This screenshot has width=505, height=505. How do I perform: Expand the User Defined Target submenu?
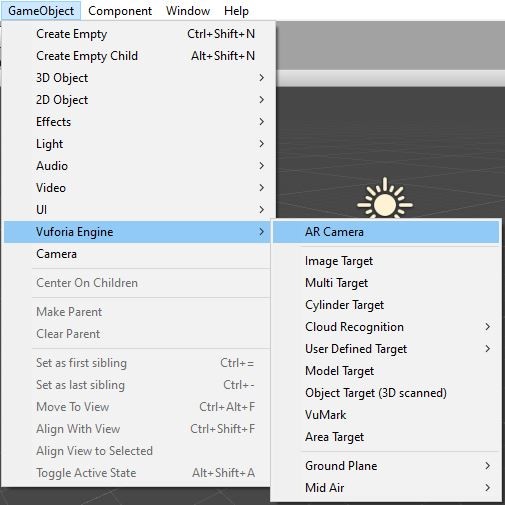click(x=386, y=349)
